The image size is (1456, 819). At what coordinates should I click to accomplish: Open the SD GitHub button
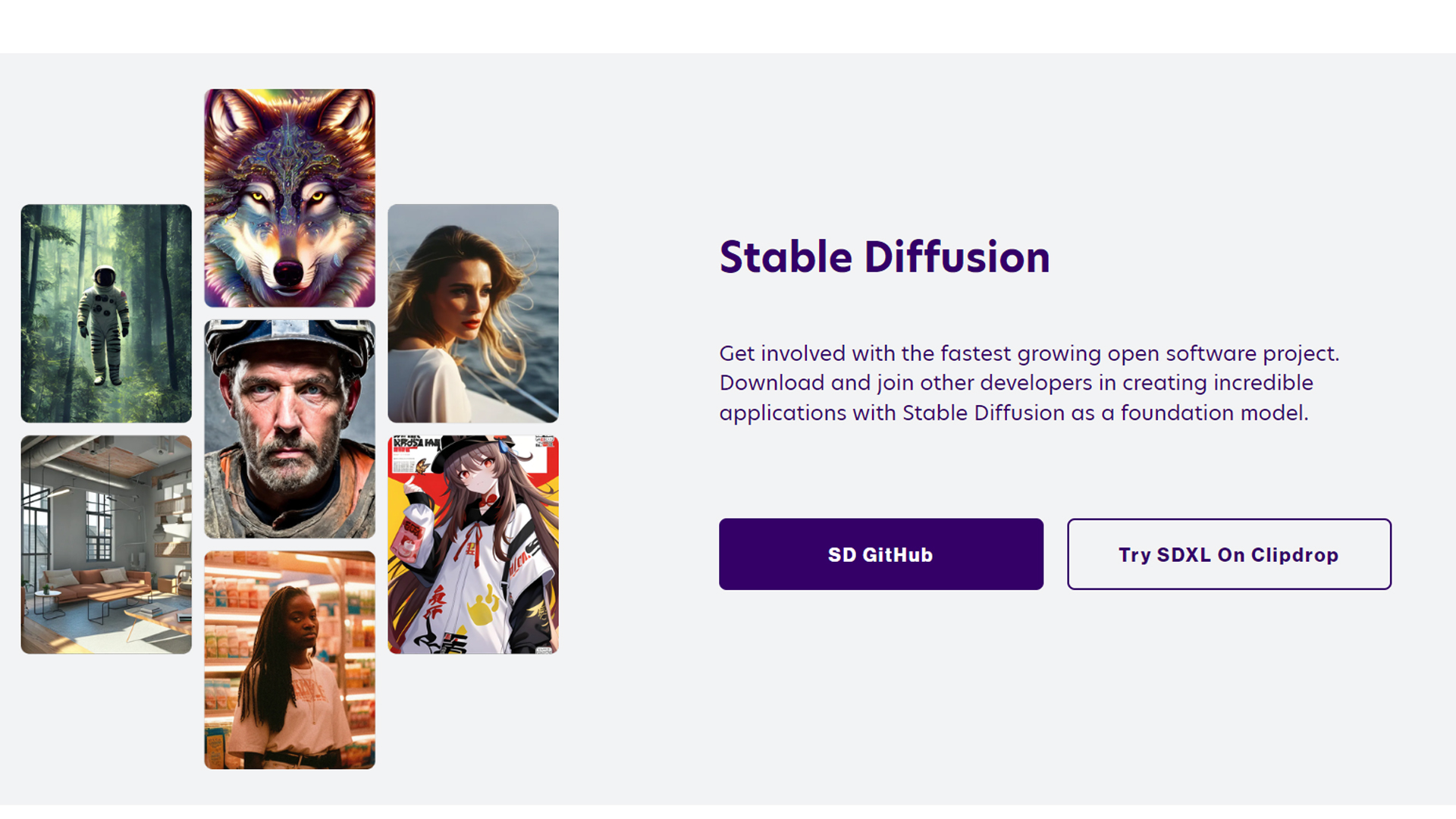coord(880,554)
